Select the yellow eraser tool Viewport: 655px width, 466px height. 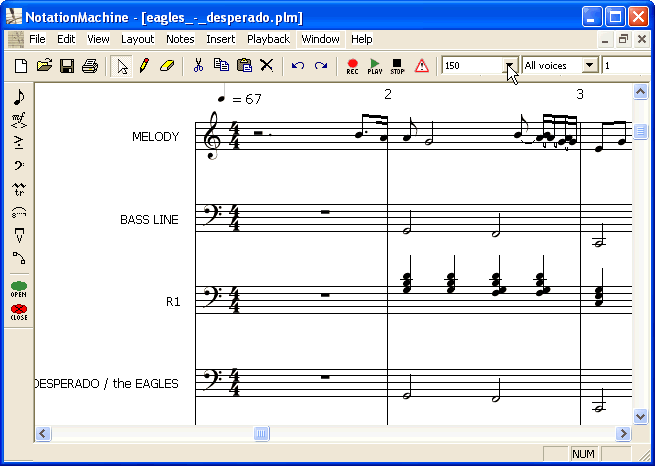point(167,66)
